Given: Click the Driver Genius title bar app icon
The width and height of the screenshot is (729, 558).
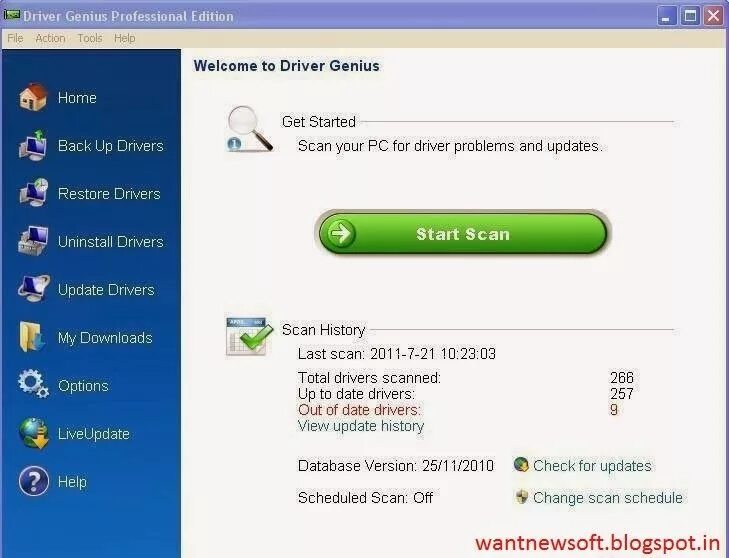Looking at the screenshot, I should coord(12,15).
